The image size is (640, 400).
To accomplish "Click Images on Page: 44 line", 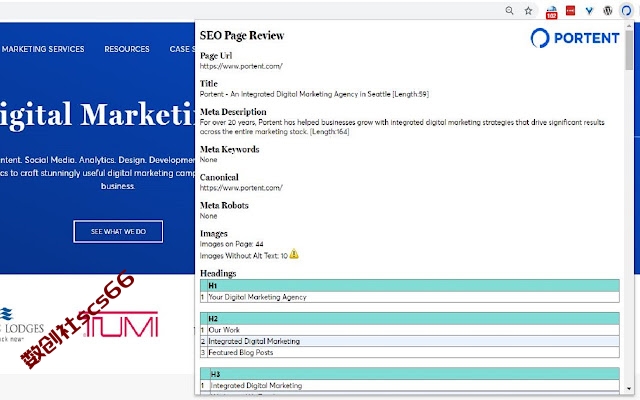I will [231, 244].
